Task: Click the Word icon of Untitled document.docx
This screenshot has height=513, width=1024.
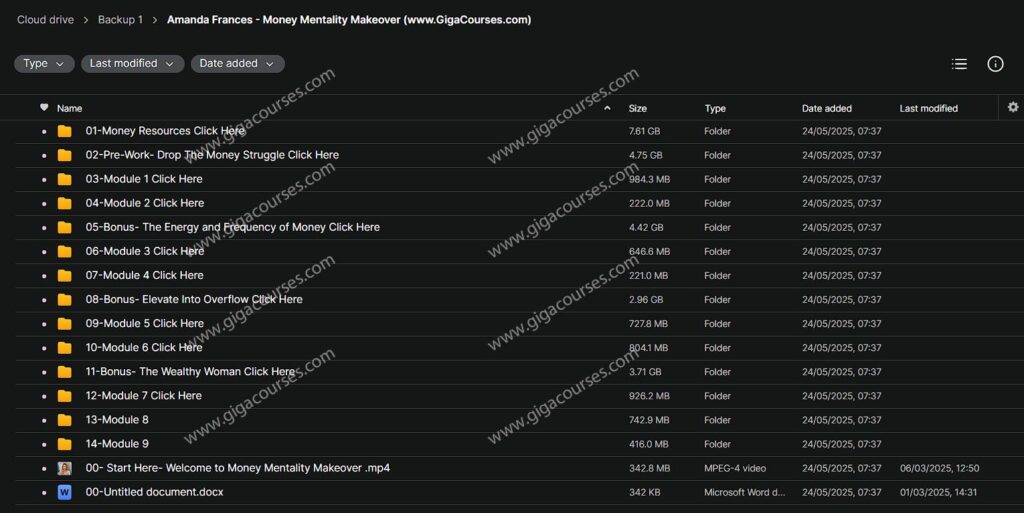Action: [65, 492]
